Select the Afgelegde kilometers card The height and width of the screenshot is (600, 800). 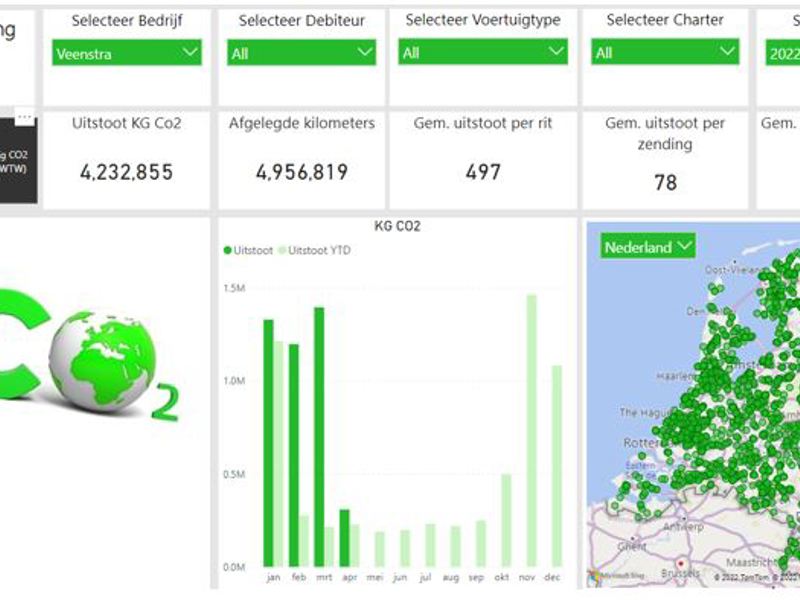(302, 160)
